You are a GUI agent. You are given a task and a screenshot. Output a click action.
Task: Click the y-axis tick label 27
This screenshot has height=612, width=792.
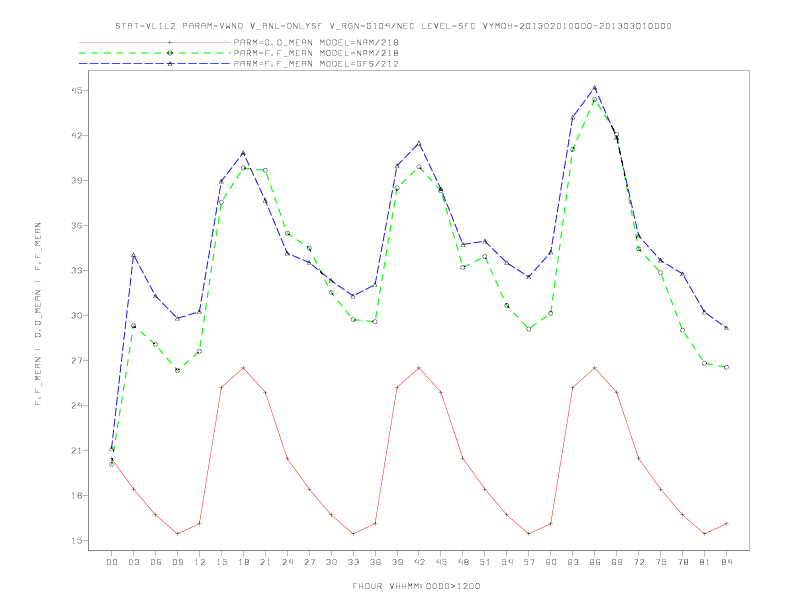pyautogui.click(x=79, y=361)
